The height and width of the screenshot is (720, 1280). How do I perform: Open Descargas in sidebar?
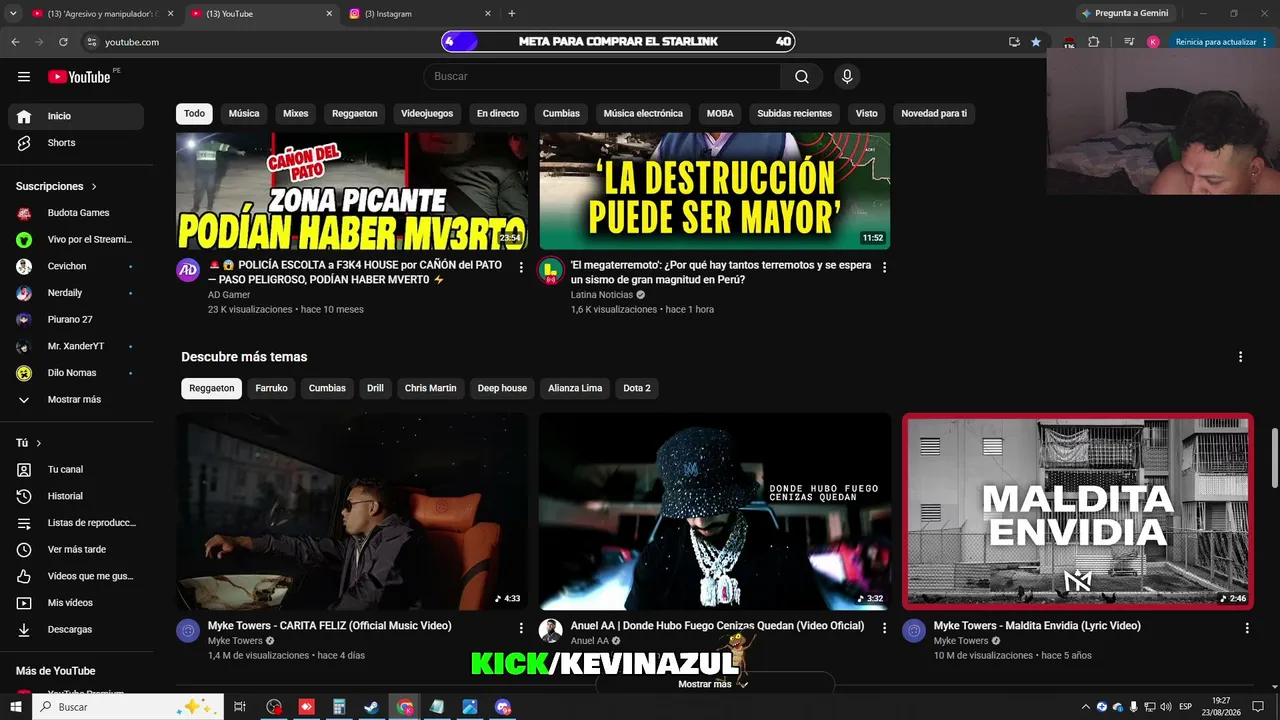click(76, 630)
